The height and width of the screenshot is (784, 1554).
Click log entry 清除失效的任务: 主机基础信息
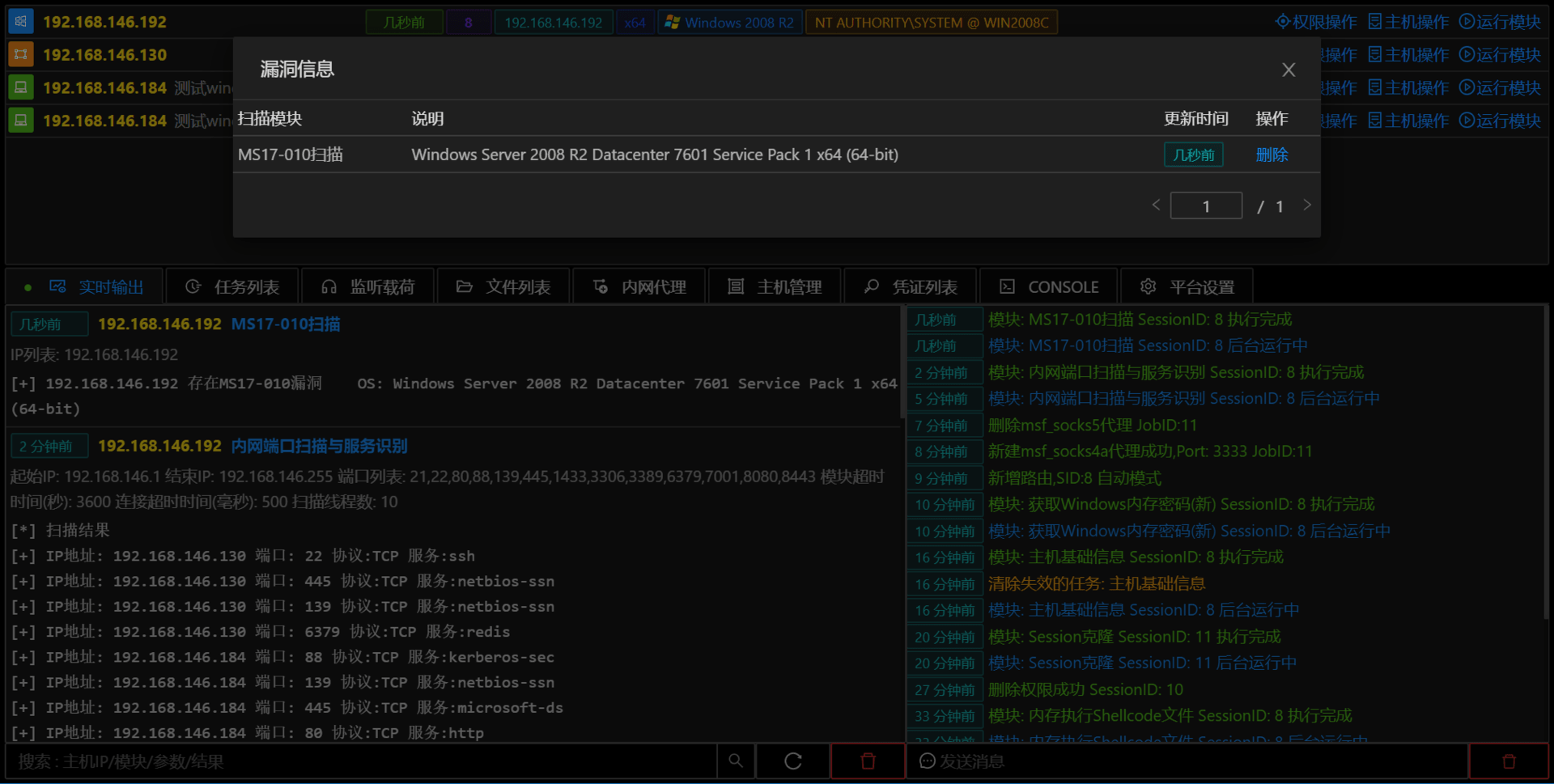pos(1097,584)
